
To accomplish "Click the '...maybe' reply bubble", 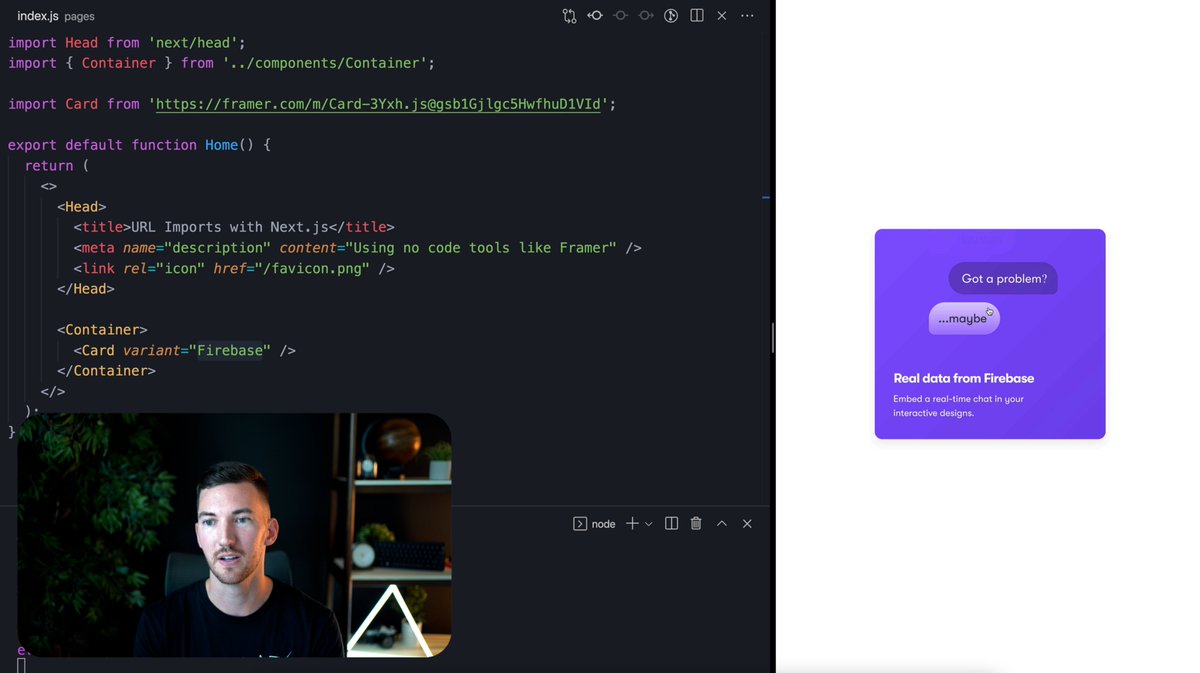I will (963, 318).
